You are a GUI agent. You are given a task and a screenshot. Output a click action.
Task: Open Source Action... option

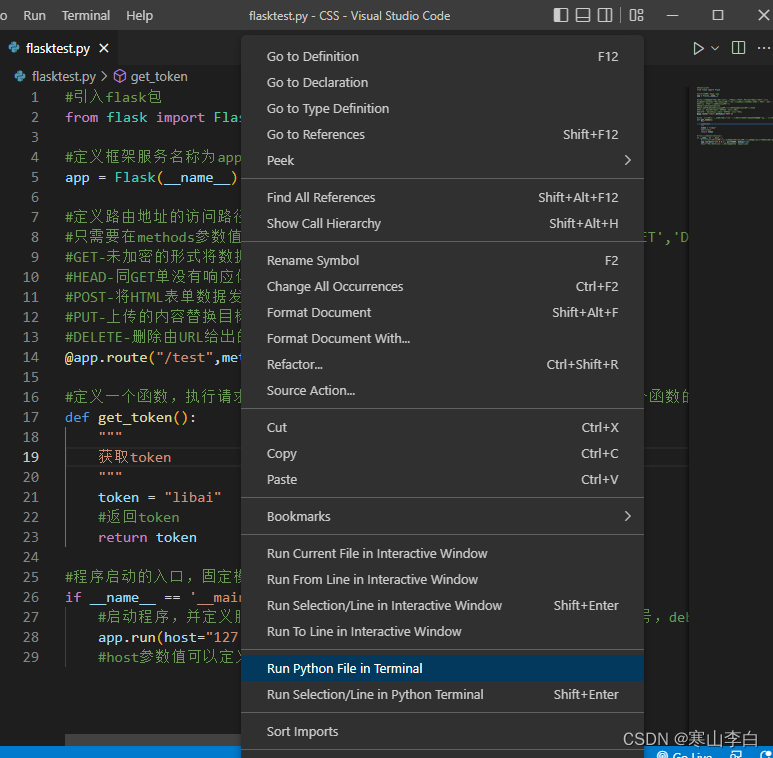(442, 391)
